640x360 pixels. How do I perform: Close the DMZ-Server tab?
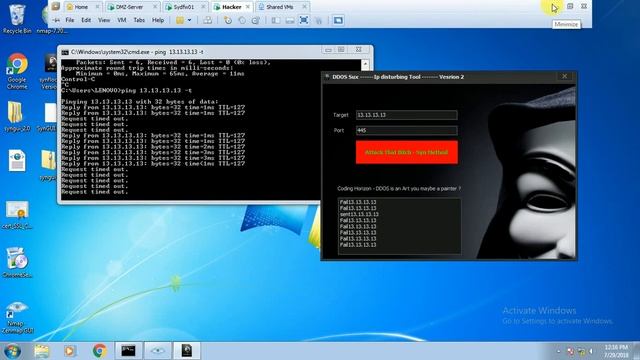pyautogui.click(x=155, y=7)
